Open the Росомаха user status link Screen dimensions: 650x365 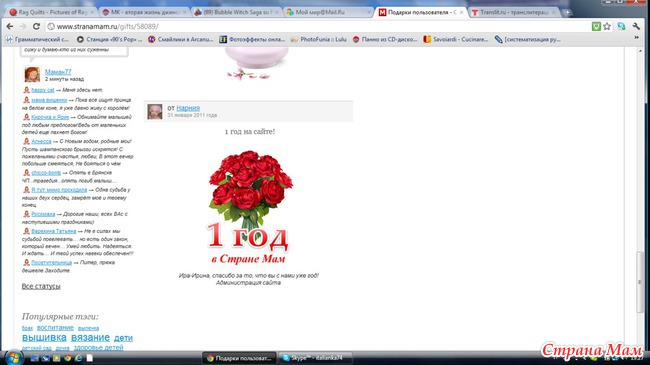click(43, 214)
